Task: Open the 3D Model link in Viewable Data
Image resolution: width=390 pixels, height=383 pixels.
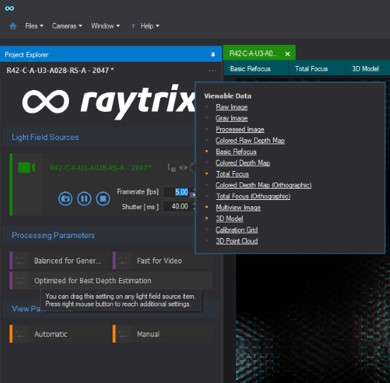Action: pyautogui.click(x=229, y=219)
